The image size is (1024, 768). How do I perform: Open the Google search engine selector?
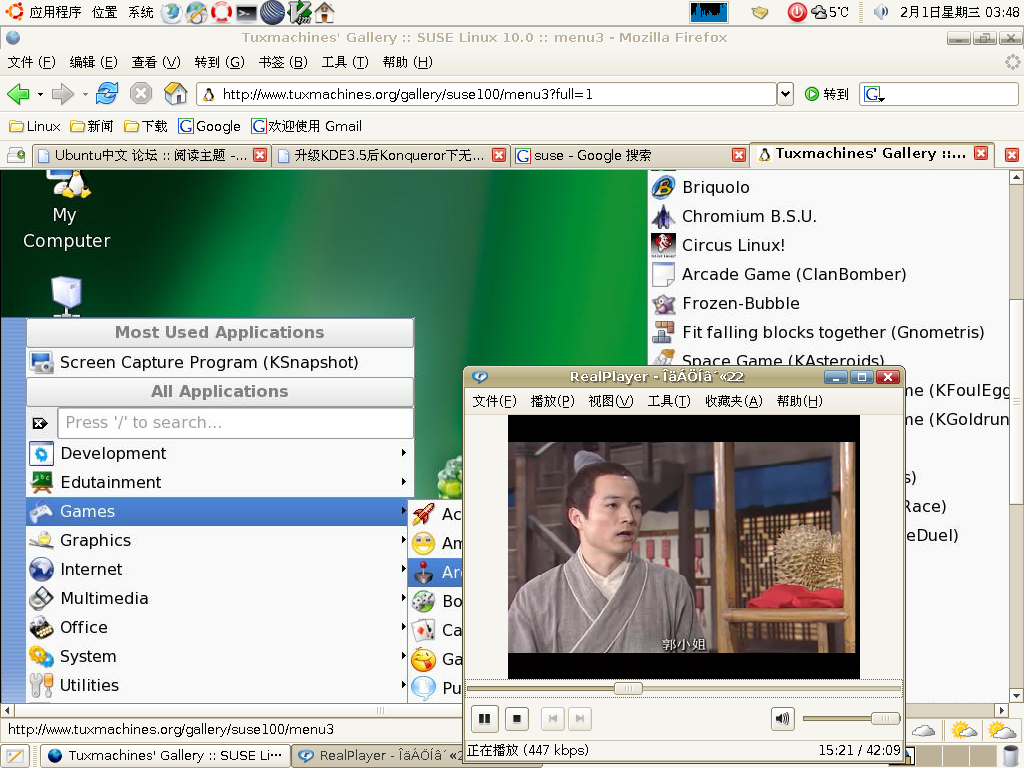click(x=874, y=95)
